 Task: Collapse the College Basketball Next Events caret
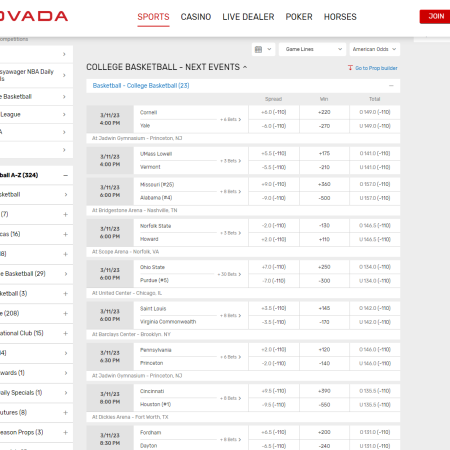pyautogui.click(x=245, y=67)
